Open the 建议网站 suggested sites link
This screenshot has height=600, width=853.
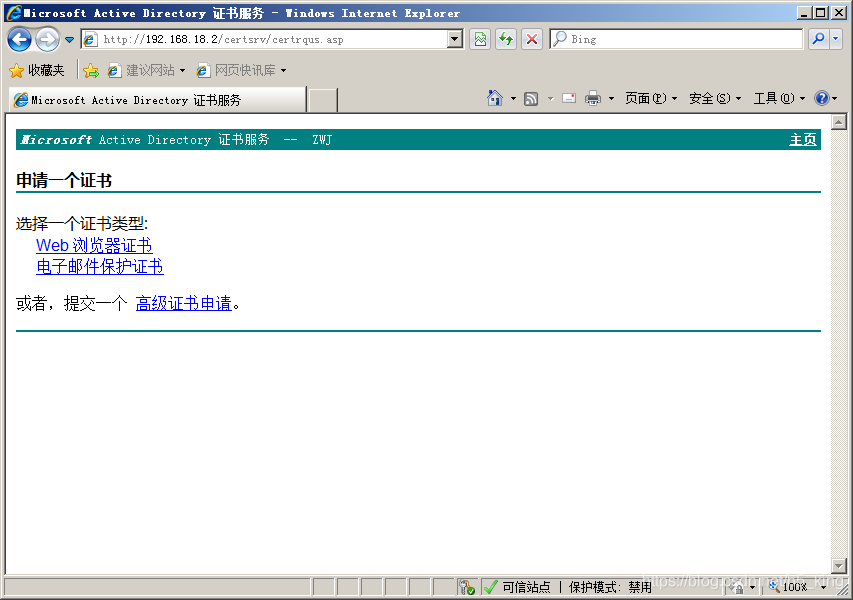pyautogui.click(x=146, y=70)
